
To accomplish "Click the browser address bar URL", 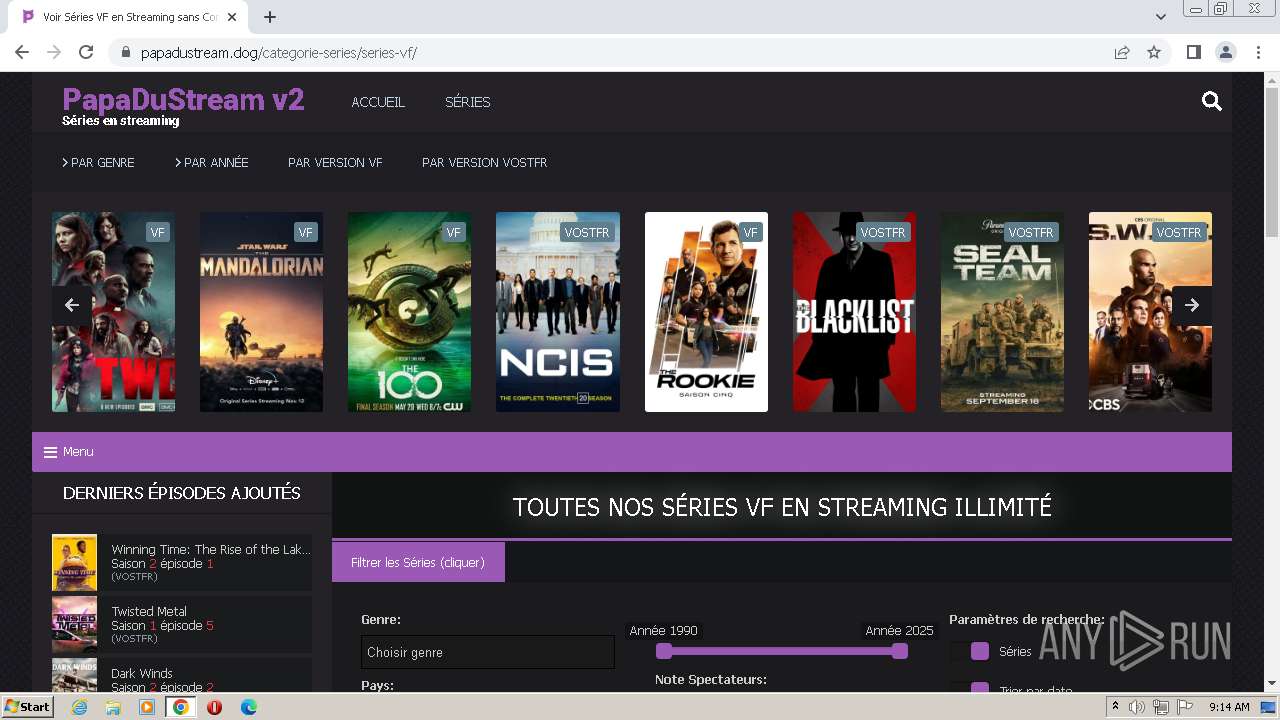I will (x=279, y=53).
